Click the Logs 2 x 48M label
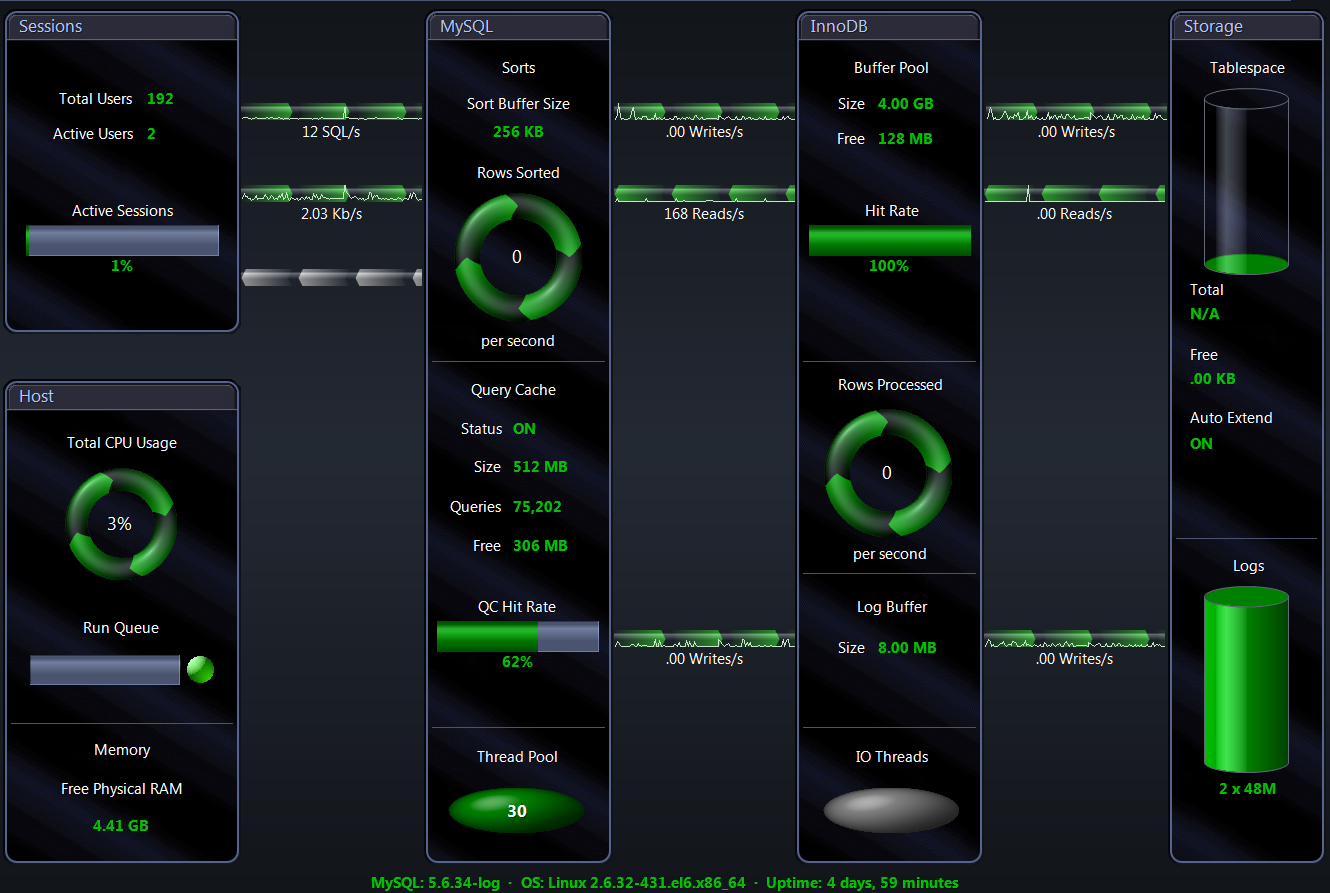The image size is (1330, 893). point(1247,789)
